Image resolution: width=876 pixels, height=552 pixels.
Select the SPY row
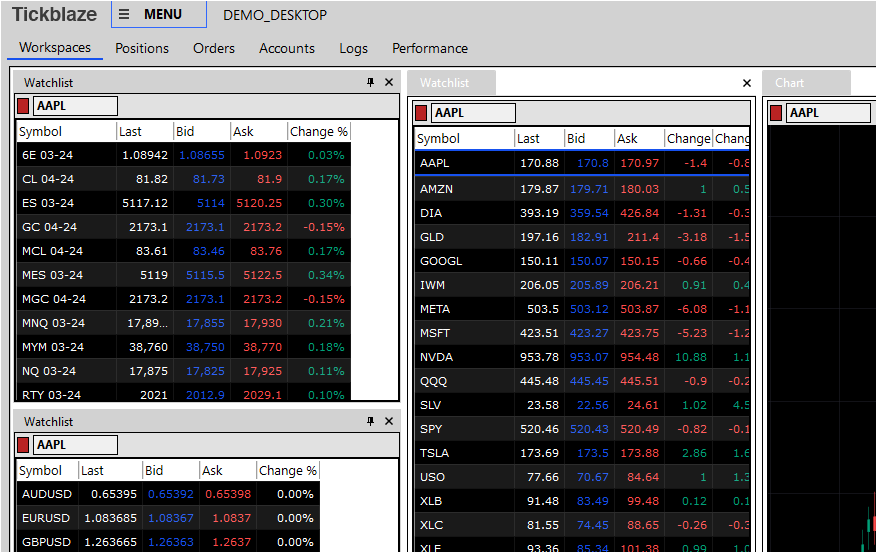tap(582, 429)
